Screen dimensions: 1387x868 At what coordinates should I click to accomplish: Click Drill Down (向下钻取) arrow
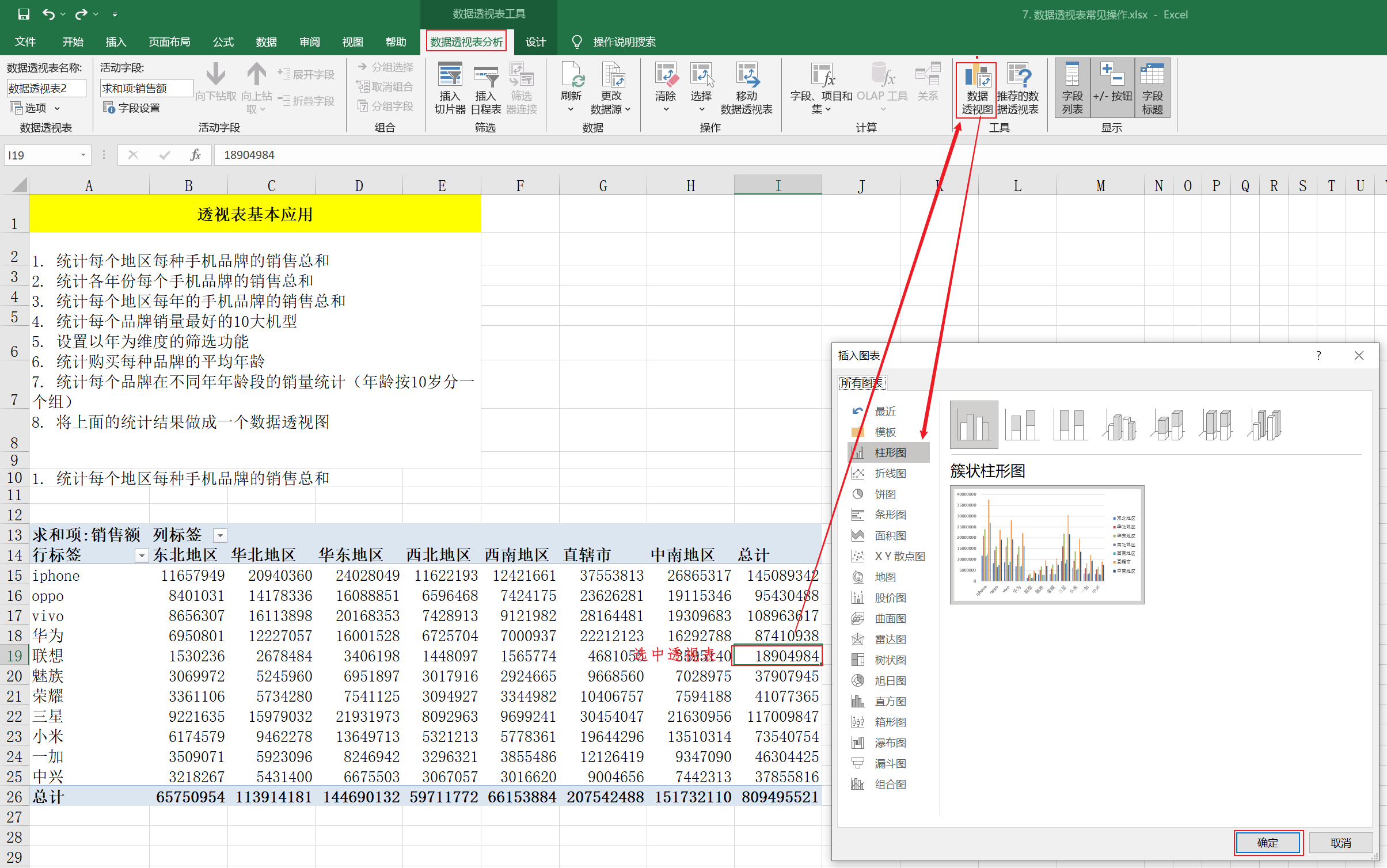(x=216, y=82)
